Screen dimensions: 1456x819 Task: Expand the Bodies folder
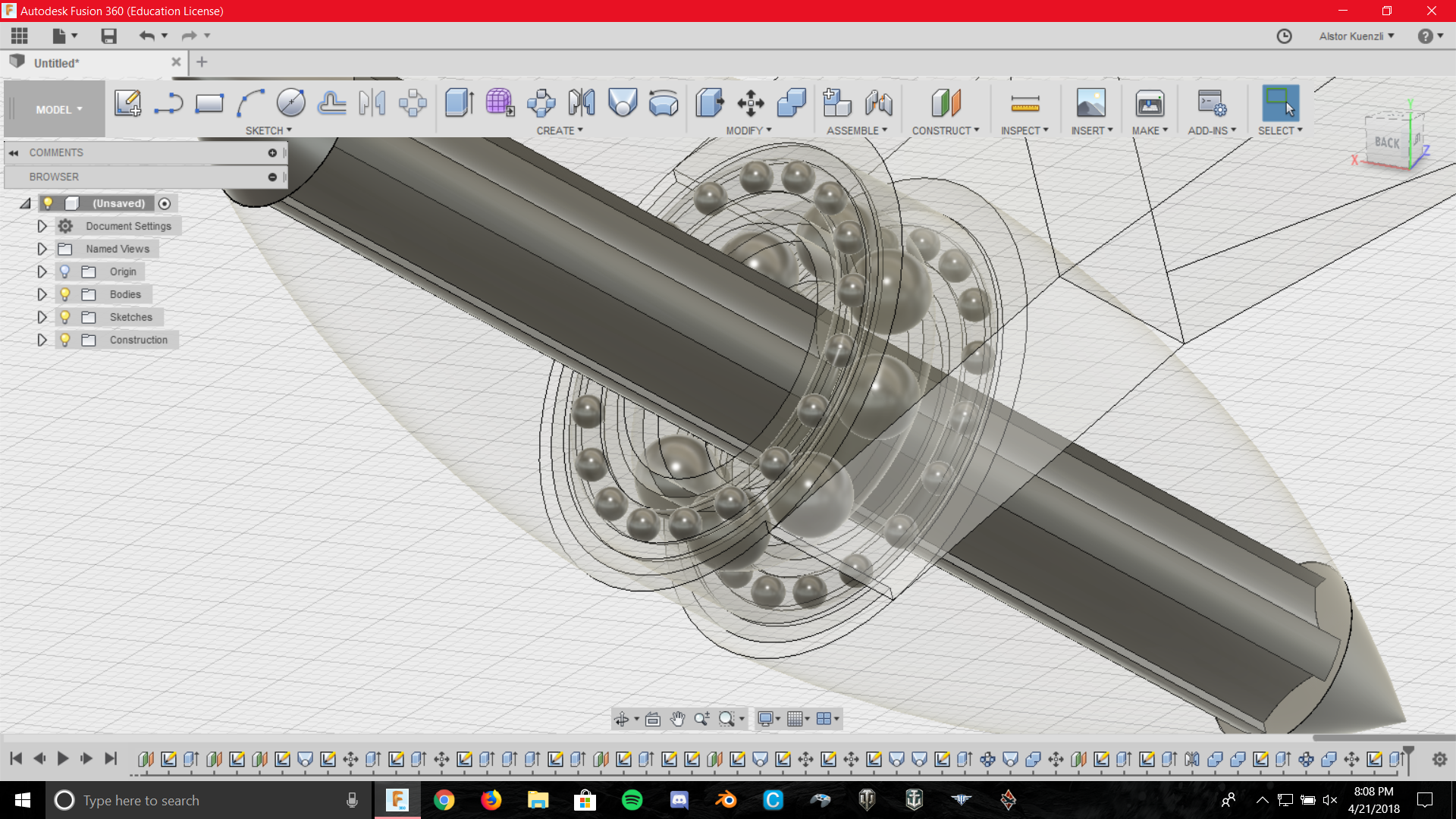[x=42, y=294]
